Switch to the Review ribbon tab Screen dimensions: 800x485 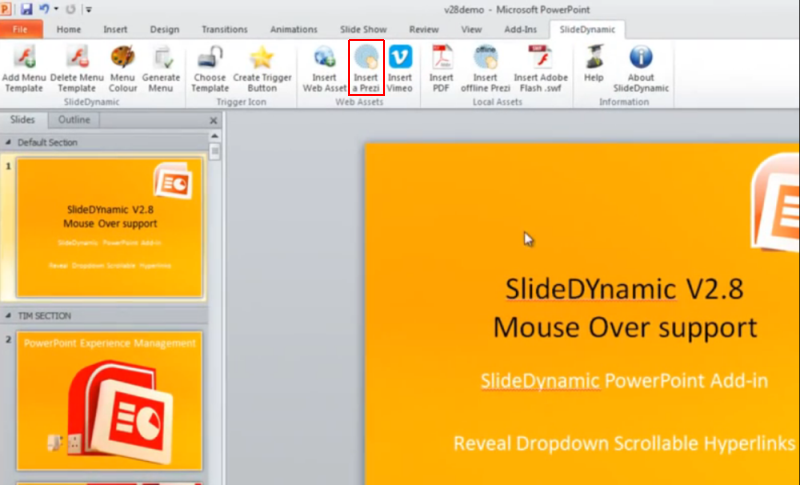[424, 30]
